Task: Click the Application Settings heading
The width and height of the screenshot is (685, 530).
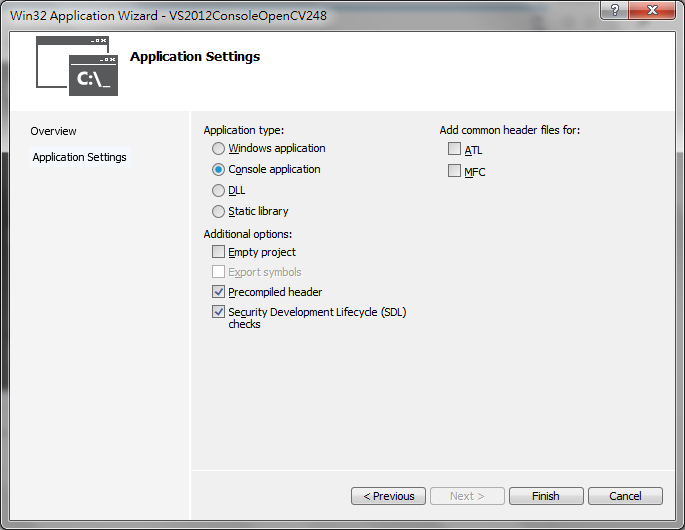Action: coord(195,57)
